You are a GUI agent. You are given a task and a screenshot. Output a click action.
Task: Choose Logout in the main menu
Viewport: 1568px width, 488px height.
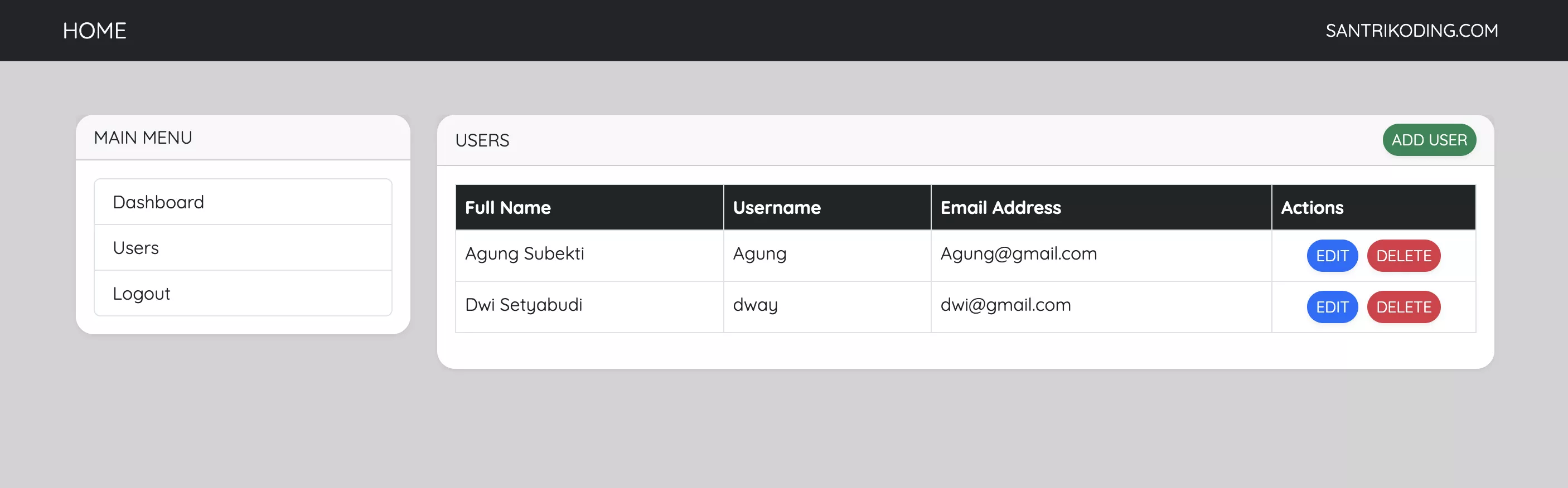click(243, 293)
